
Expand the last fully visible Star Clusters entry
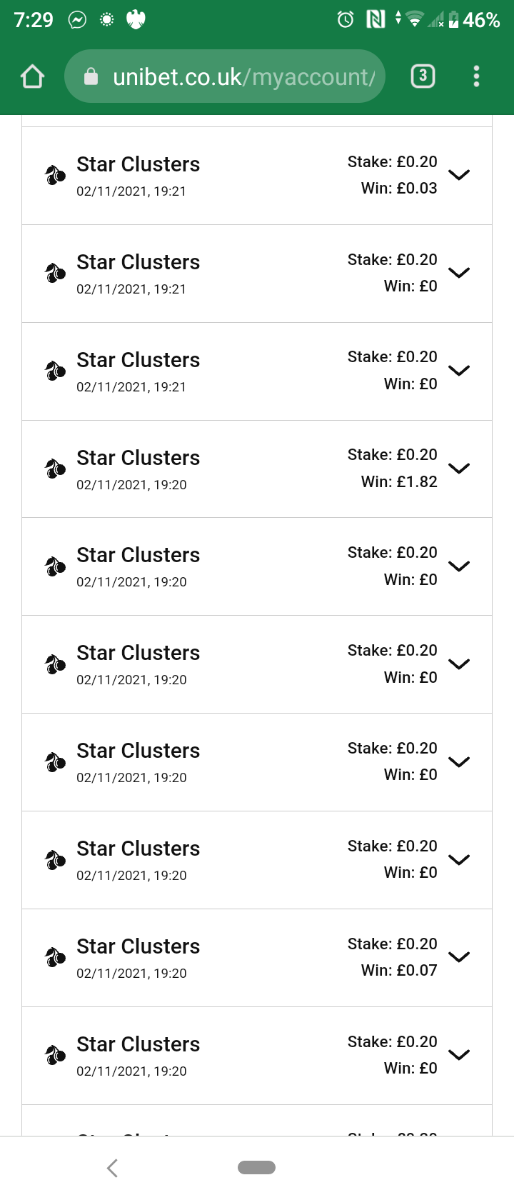[459, 1054]
